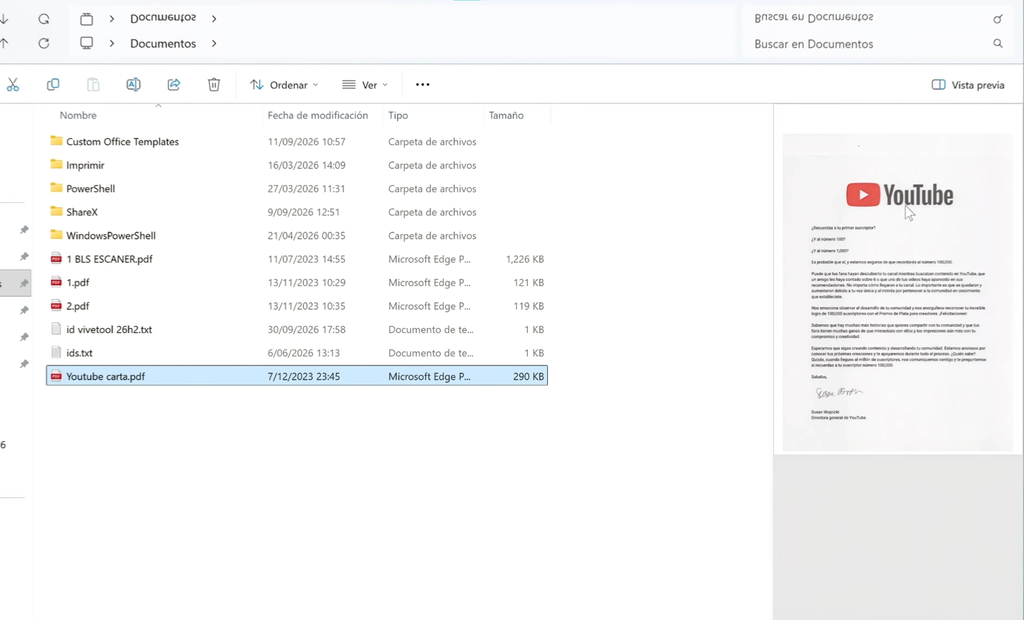Image resolution: width=1024 pixels, height=620 pixels.
Task: Select the file name Youtube carta.pdf
Action: [x=105, y=376]
